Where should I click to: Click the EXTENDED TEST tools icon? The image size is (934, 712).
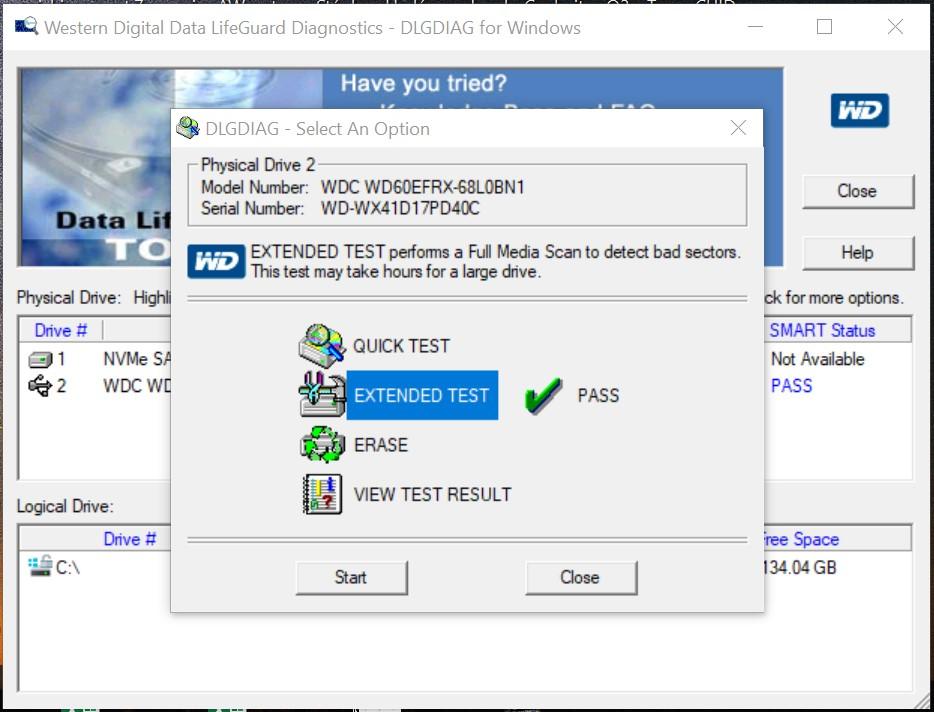[322, 394]
